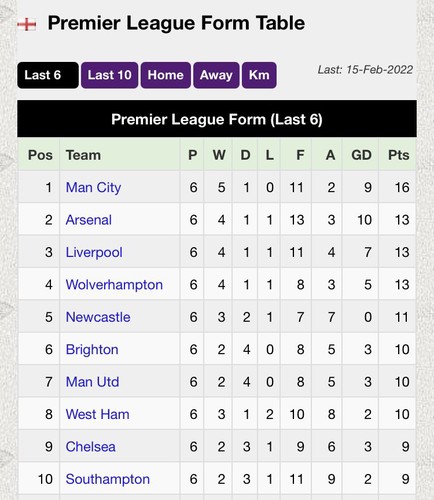This screenshot has height=500, width=434.
Task: Go to the Liverpool team page
Action: pyautogui.click(x=94, y=252)
